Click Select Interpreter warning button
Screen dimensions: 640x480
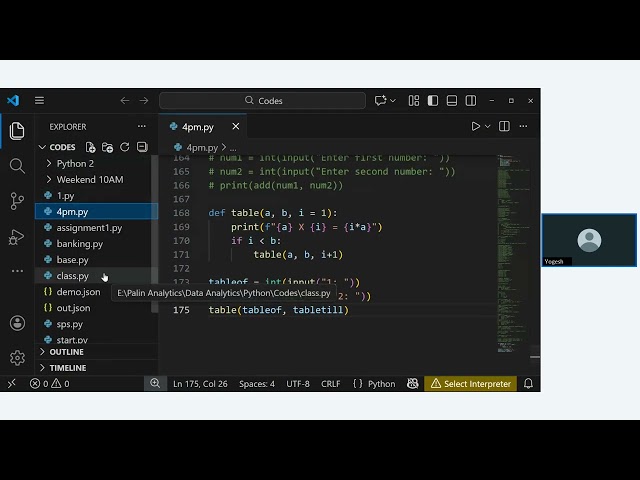471,384
